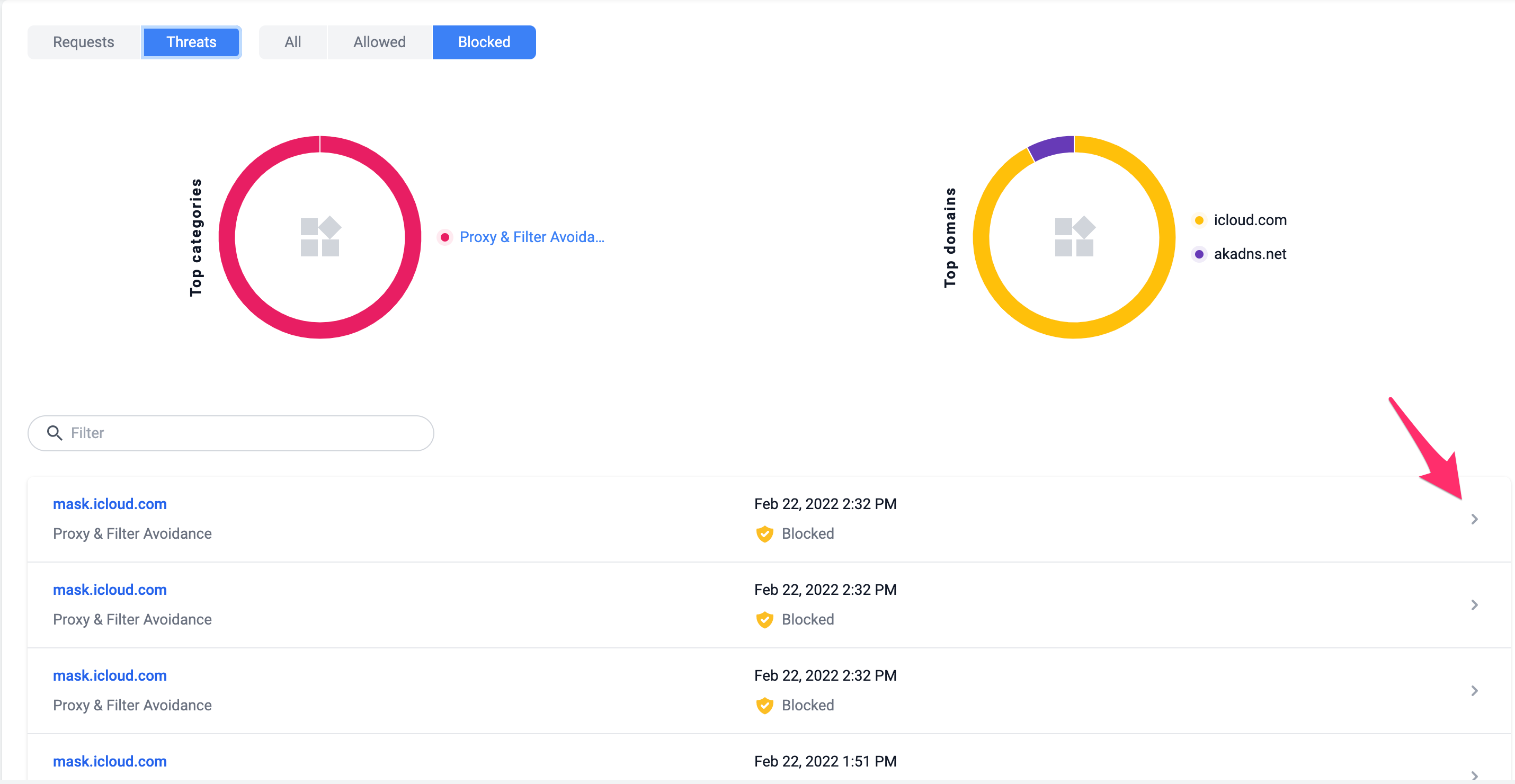Click first row's Proxy & Filter Avoidance text
Image resolution: width=1515 pixels, height=784 pixels.
132,533
